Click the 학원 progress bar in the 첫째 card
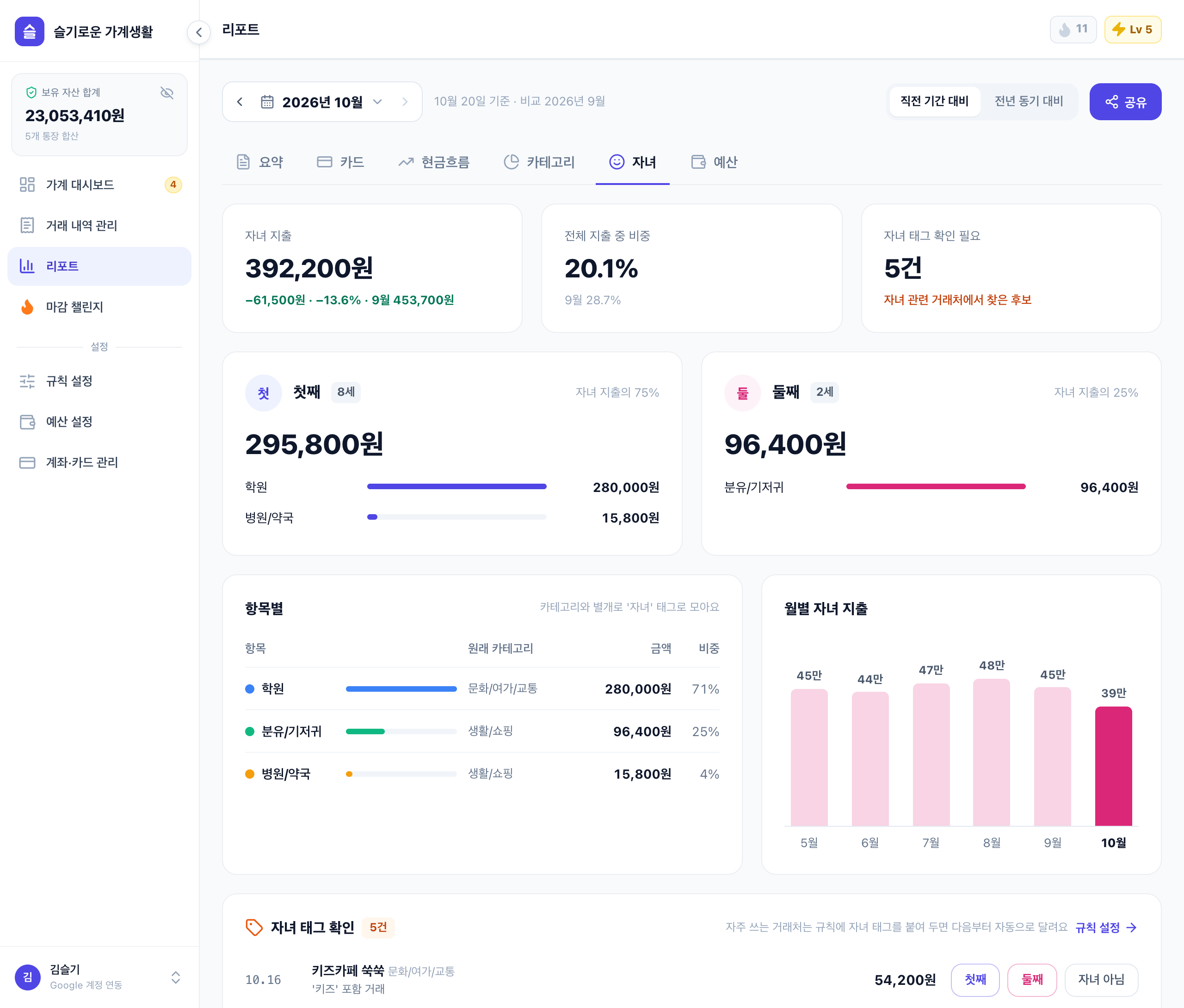The width and height of the screenshot is (1184, 1008). point(456,486)
